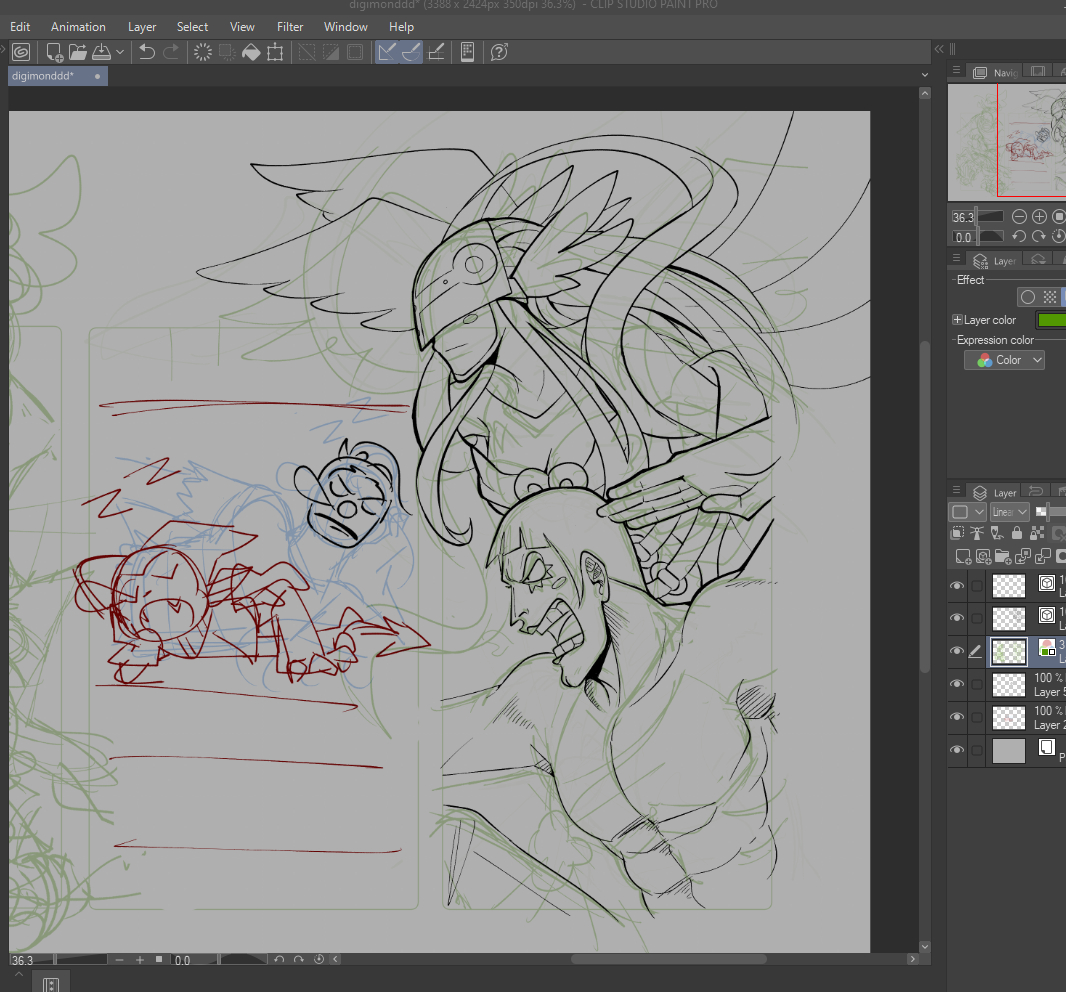Switch to the digimonddd document tab

(44, 76)
